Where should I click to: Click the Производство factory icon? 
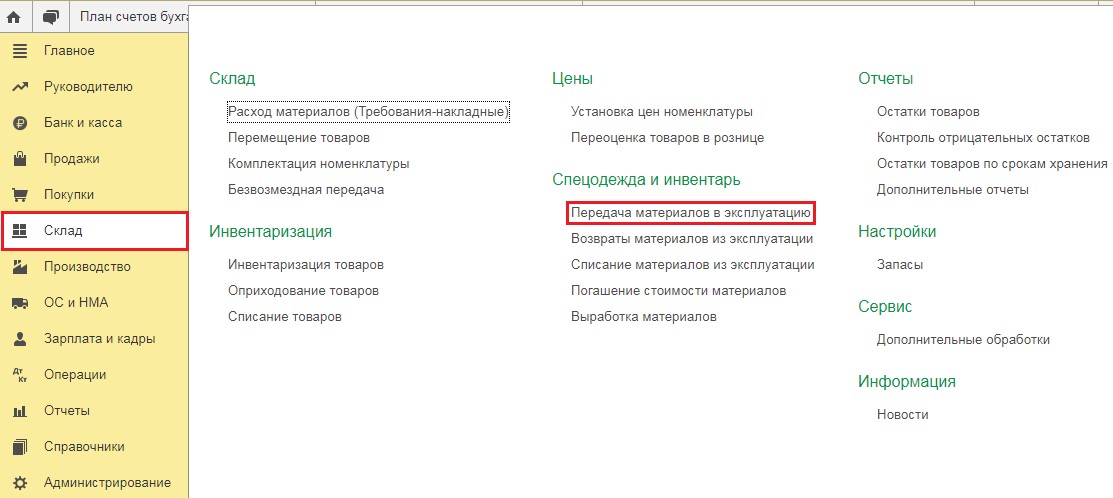click(19, 267)
